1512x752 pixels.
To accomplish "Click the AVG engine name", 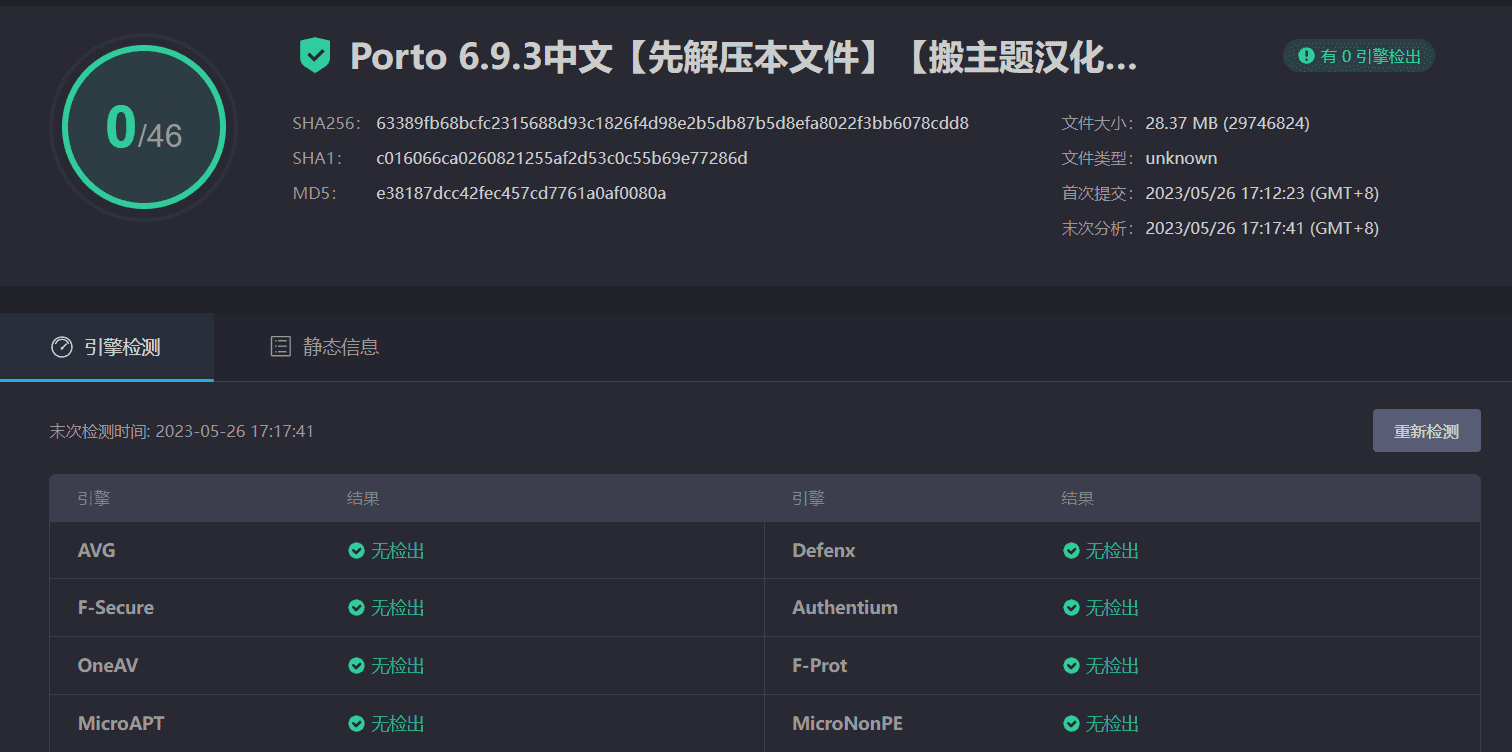I will coord(97,551).
